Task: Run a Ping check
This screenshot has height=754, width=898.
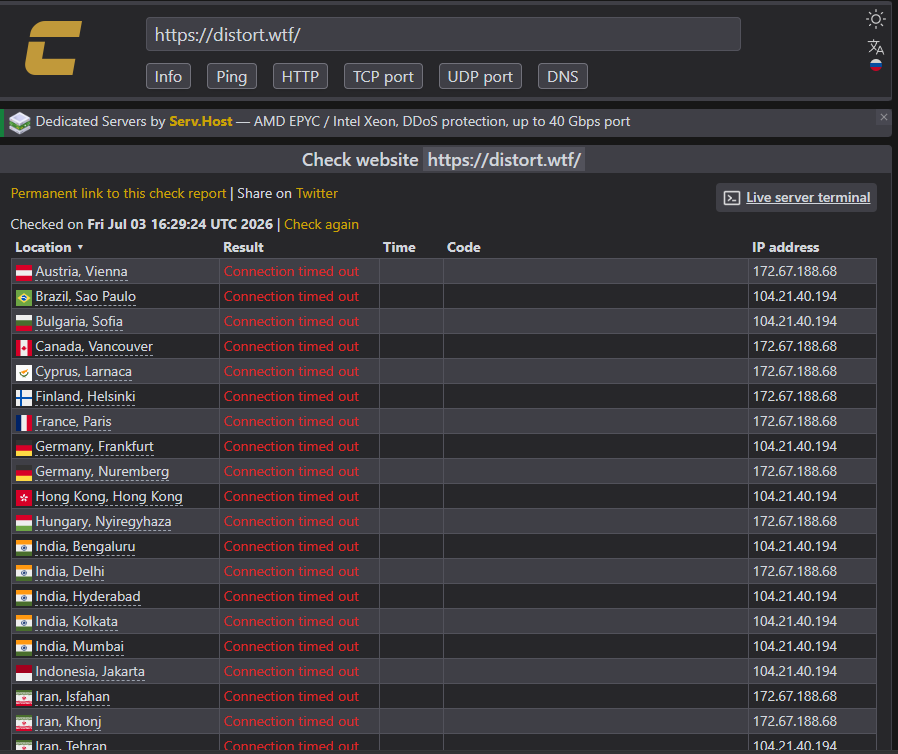Action: (x=231, y=76)
